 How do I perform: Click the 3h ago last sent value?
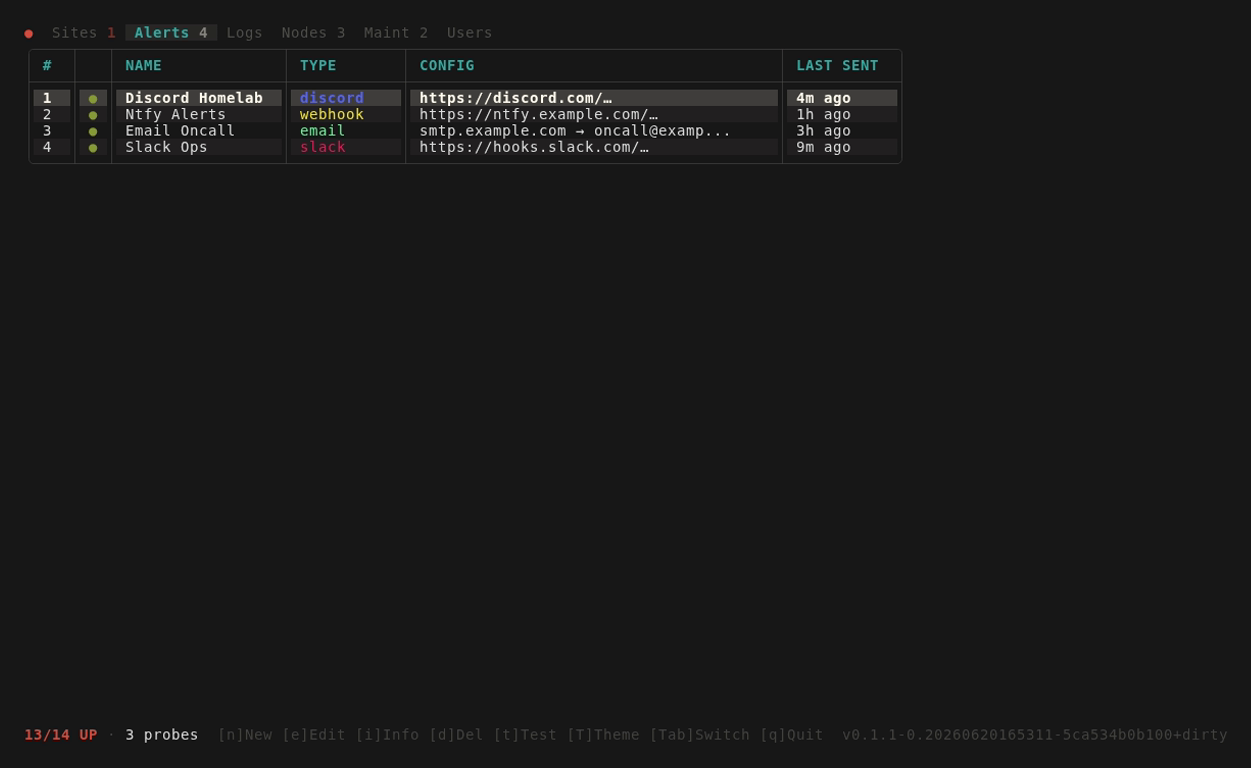click(824, 130)
